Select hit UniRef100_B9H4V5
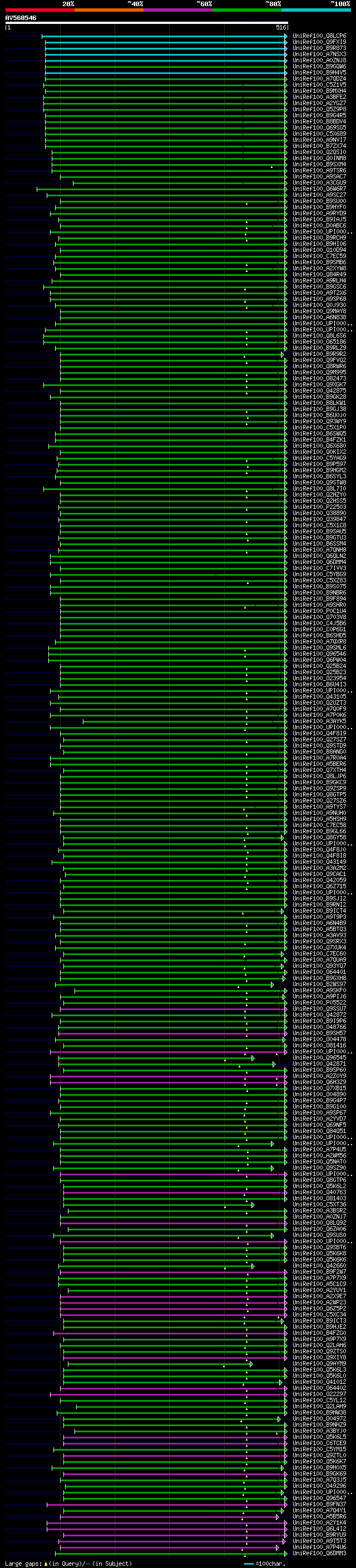Viewport: 356px width, 1568px height. pyautogui.click(x=319, y=72)
